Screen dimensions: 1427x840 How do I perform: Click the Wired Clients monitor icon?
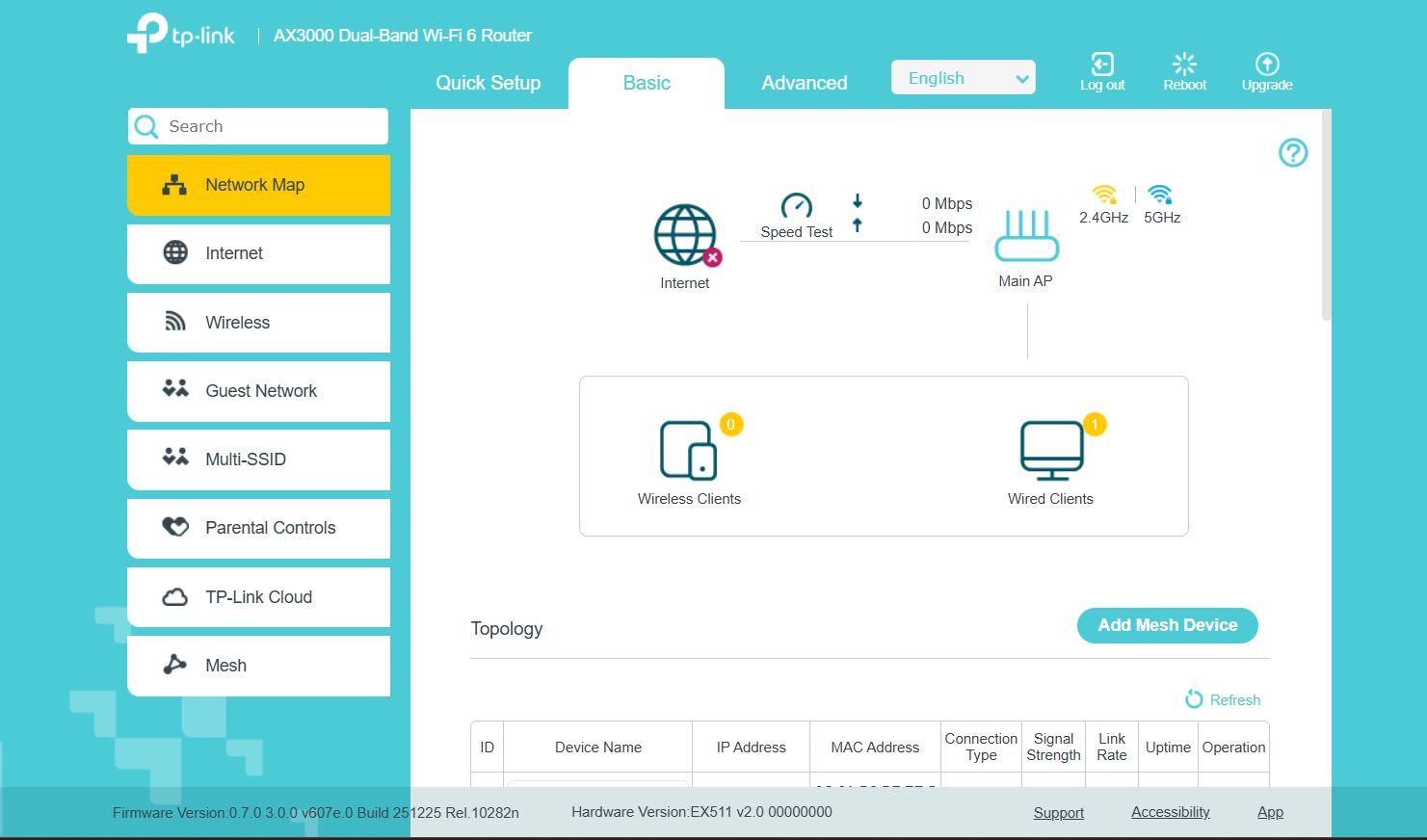[1051, 450]
